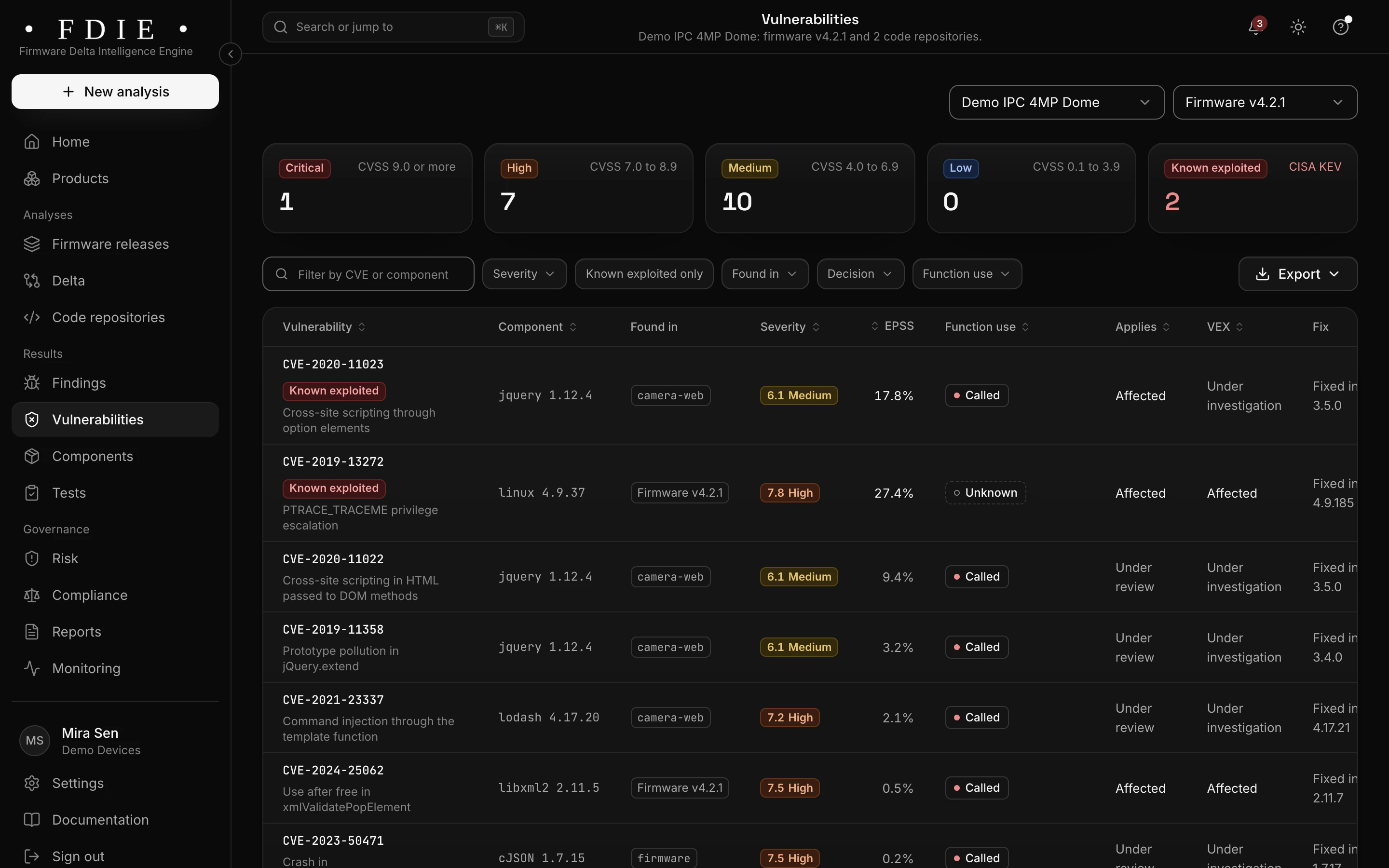
Task: Open the Export dropdown menu
Action: 1298,274
